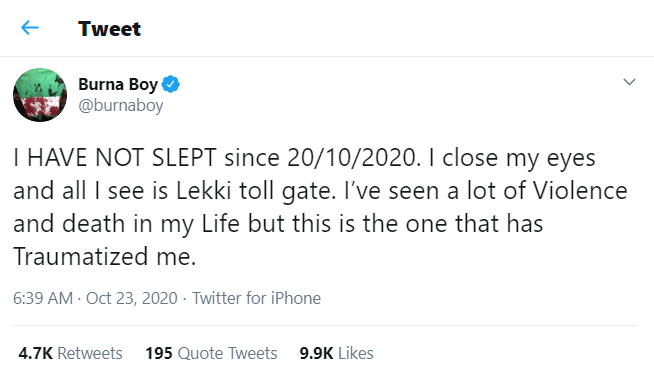Open the @burnaboy handle link
The image size is (654, 378).
pyautogui.click(x=121, y=105)
